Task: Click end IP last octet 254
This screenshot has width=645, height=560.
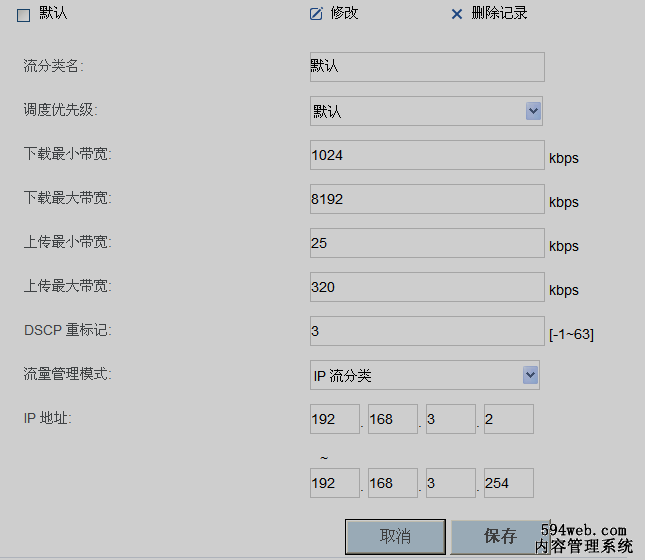Action: pos(509,483)
